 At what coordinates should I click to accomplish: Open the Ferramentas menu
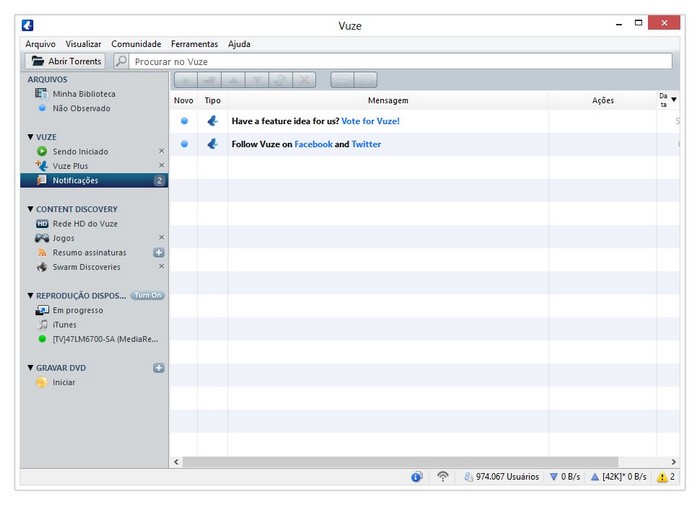point(194,44)
